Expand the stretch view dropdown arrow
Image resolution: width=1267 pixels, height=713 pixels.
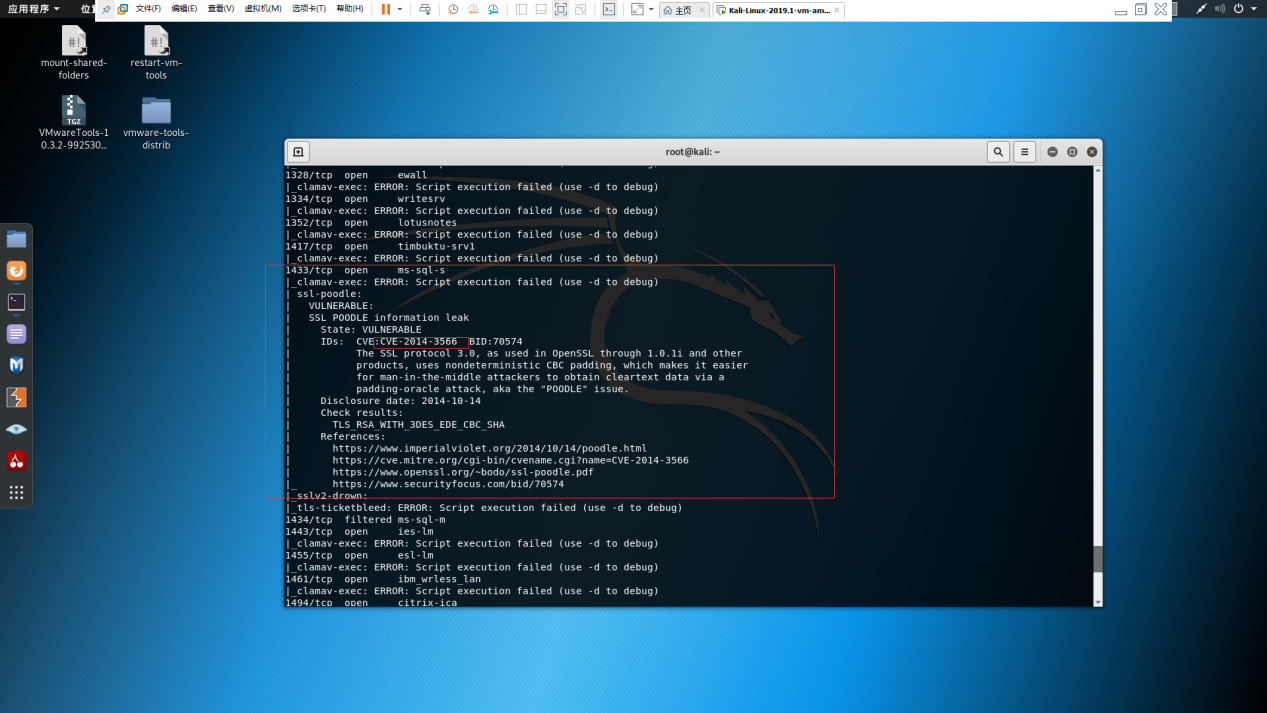click(x=651, y=9)
